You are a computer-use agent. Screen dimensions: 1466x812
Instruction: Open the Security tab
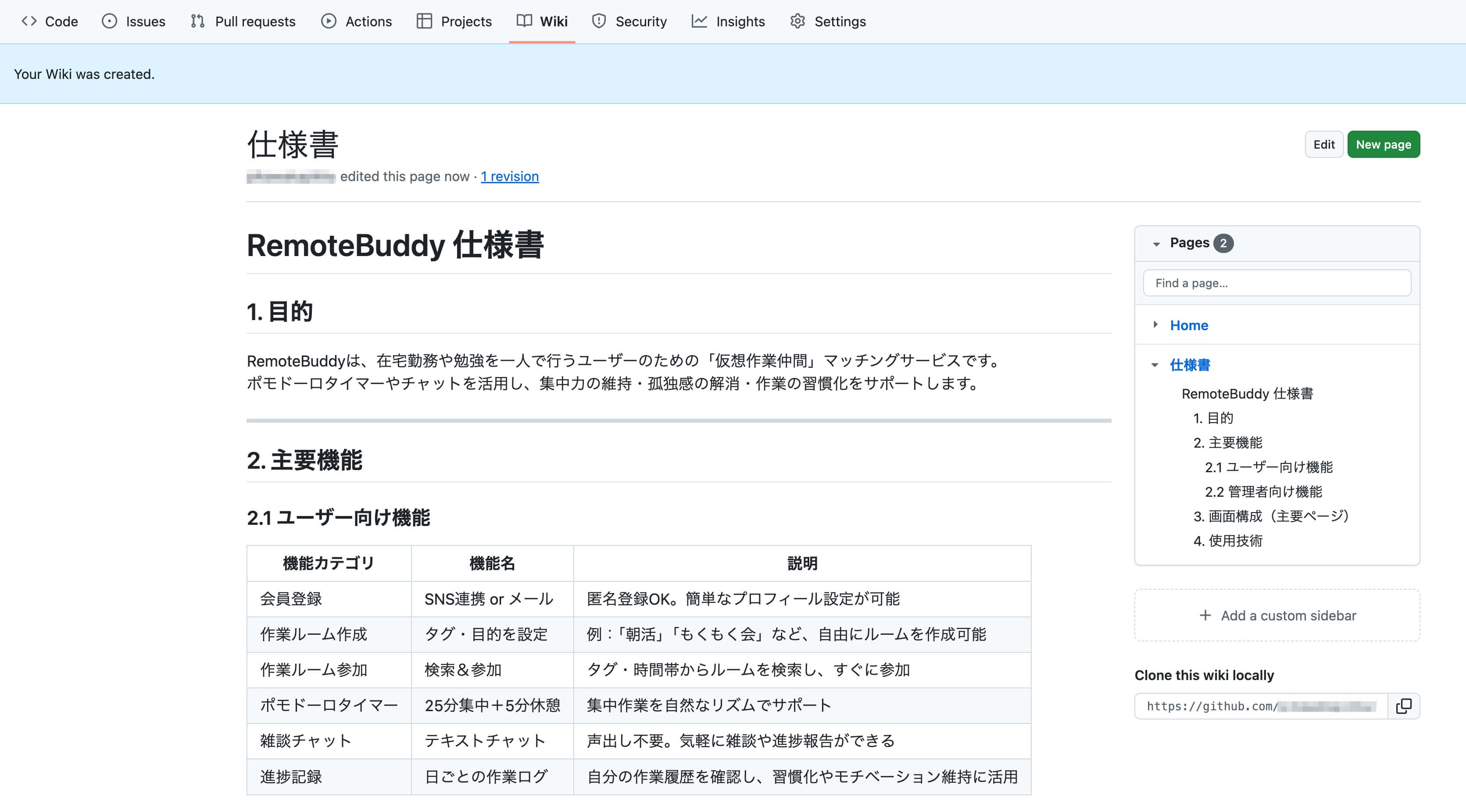point(629,21)
